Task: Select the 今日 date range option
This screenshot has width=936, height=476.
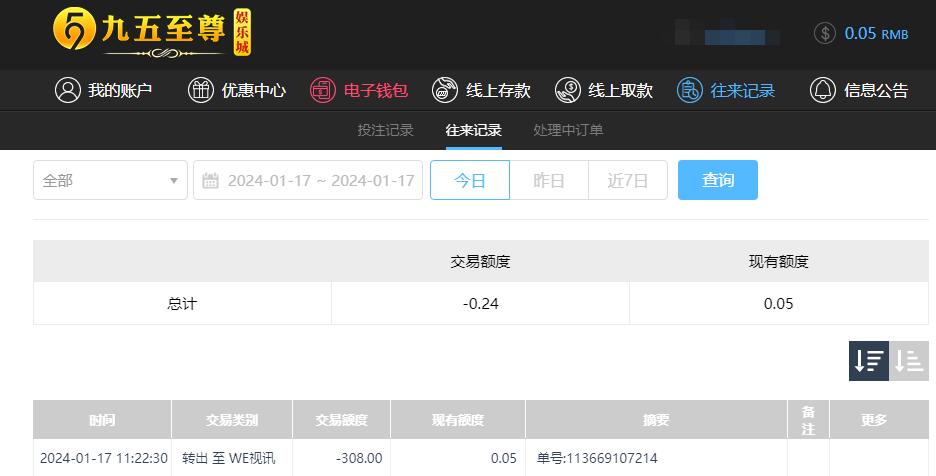Action: (x=470, y=180)
